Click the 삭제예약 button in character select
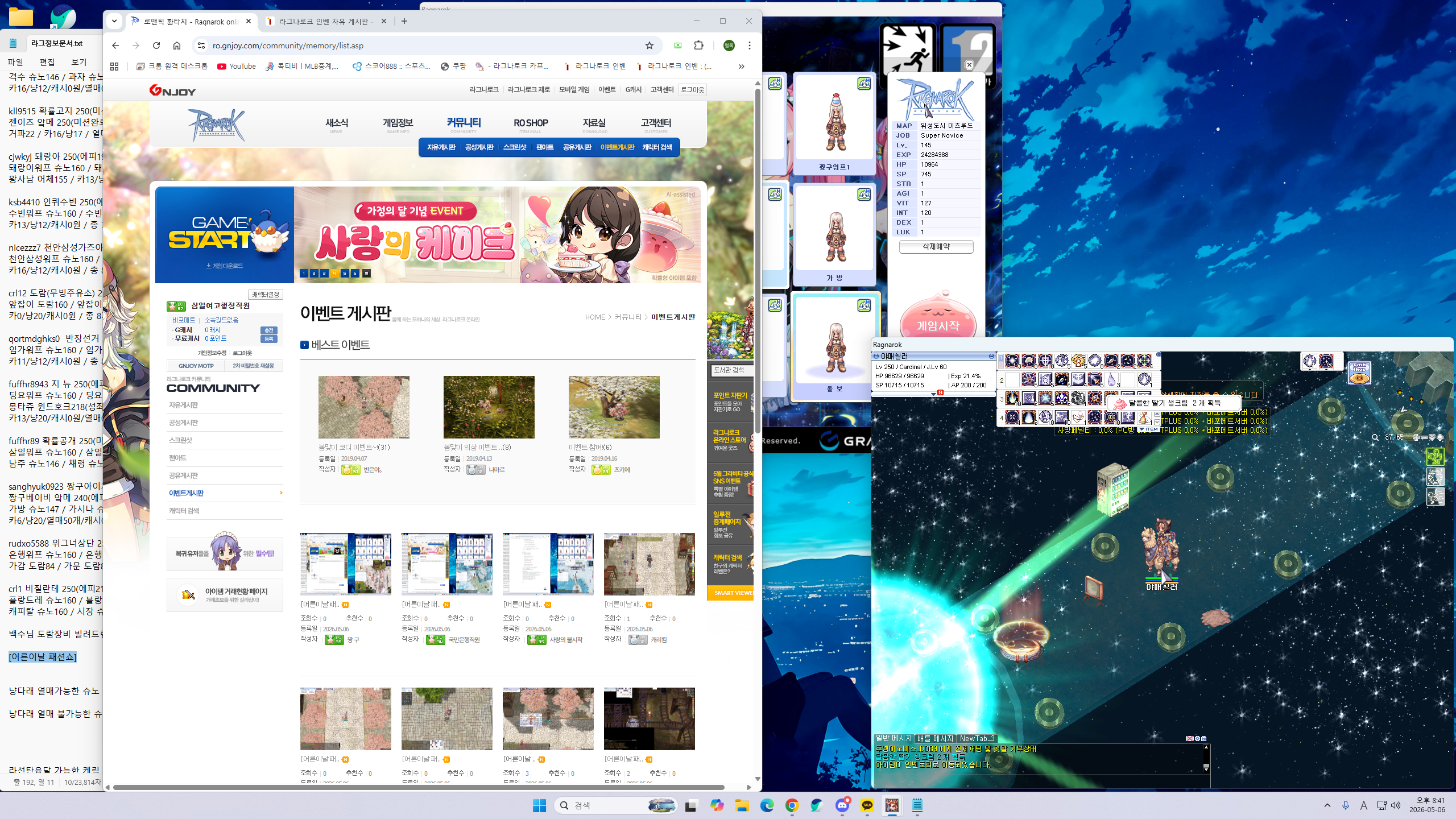 click(936, 247)
